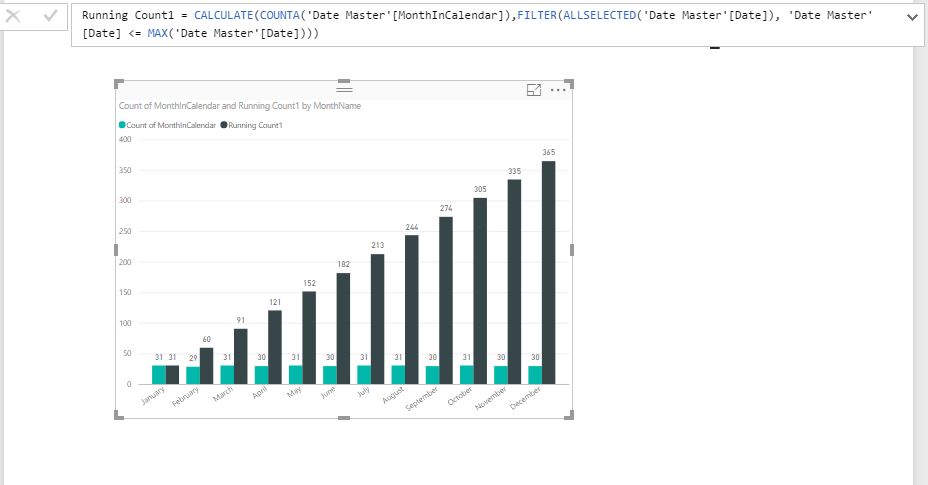Click the bottom-right corner resize handle

click(569, 415)
